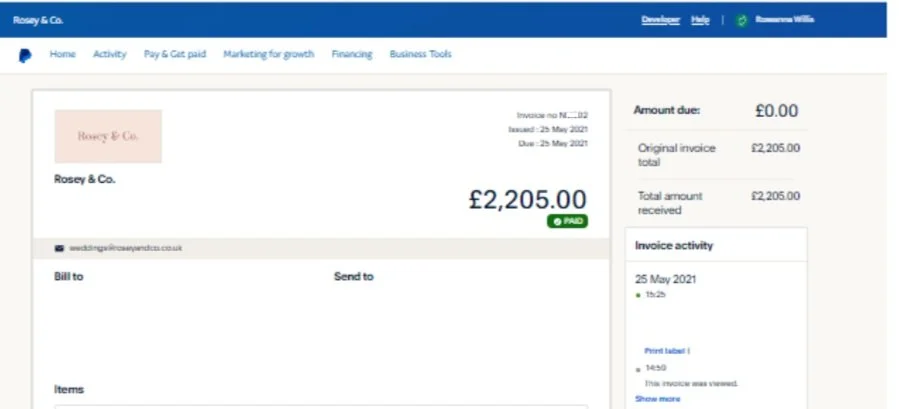Click the envelope email icon
Image resolution: width=899 pixels, height=409 pixels.
click(59, 248)
